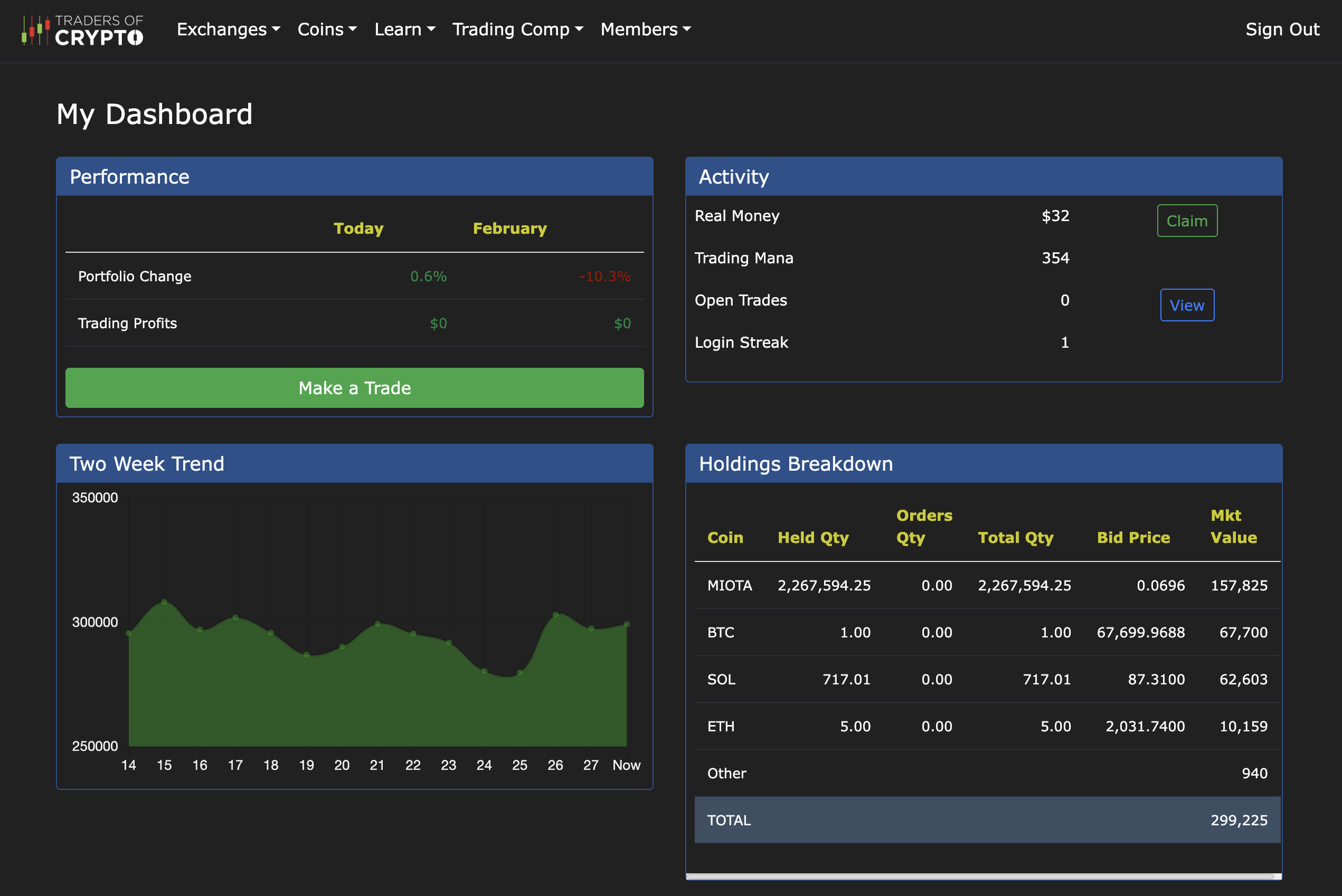
Task: Click the horizontal scrollbar below Holdings Breakdown
Action: coord(984,876)
